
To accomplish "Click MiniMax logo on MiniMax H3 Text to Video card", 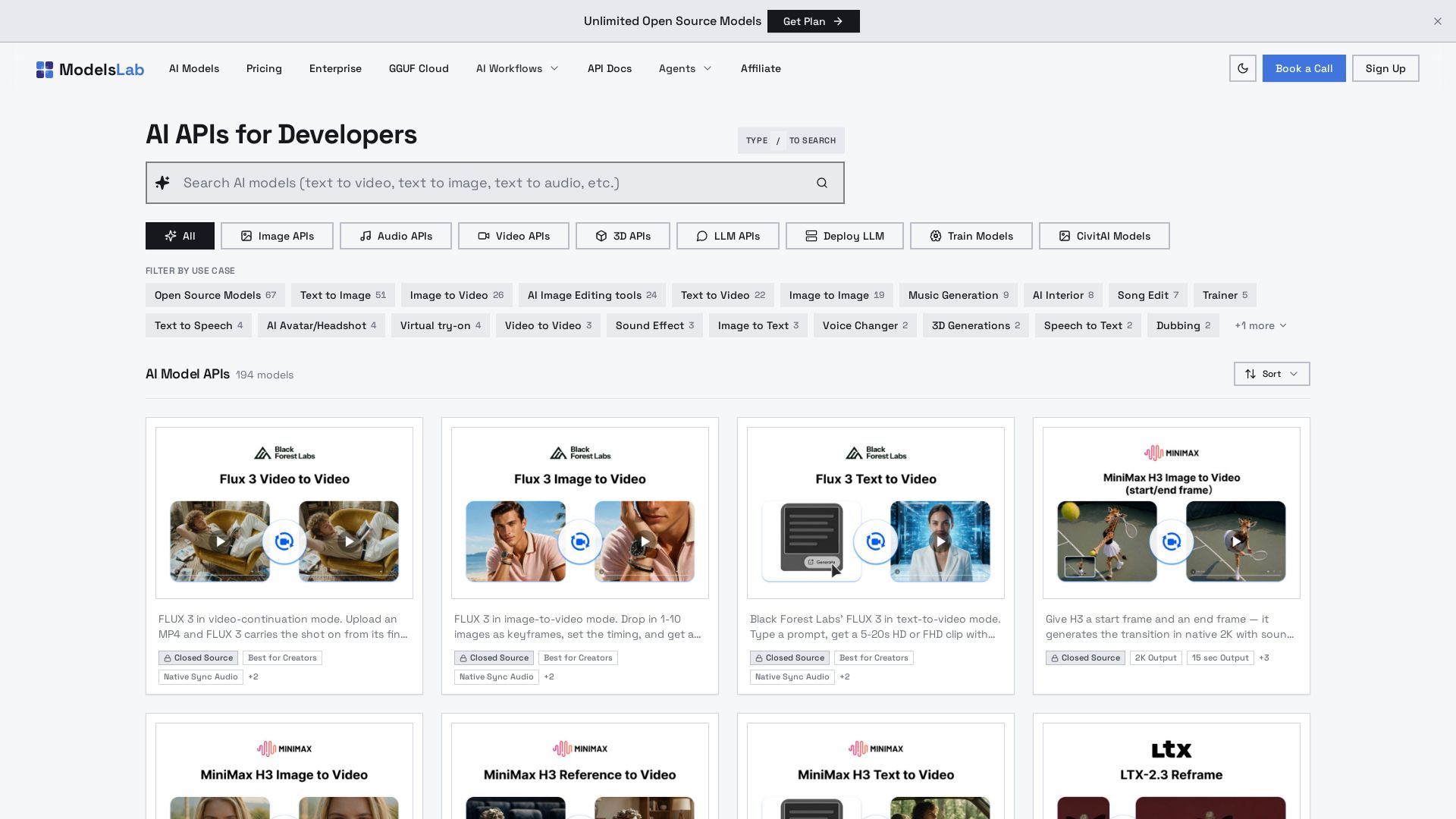I will pos(876,748).
